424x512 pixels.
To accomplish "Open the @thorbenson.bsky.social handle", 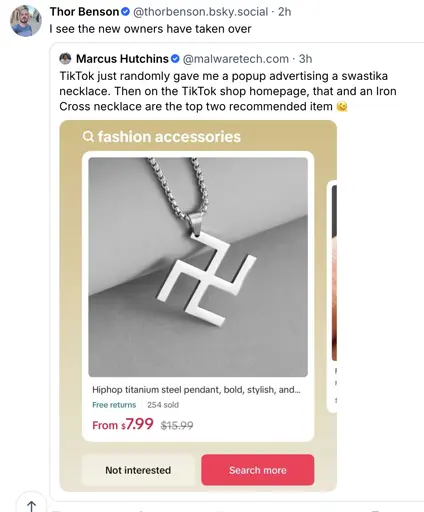I will pos(201,12).
